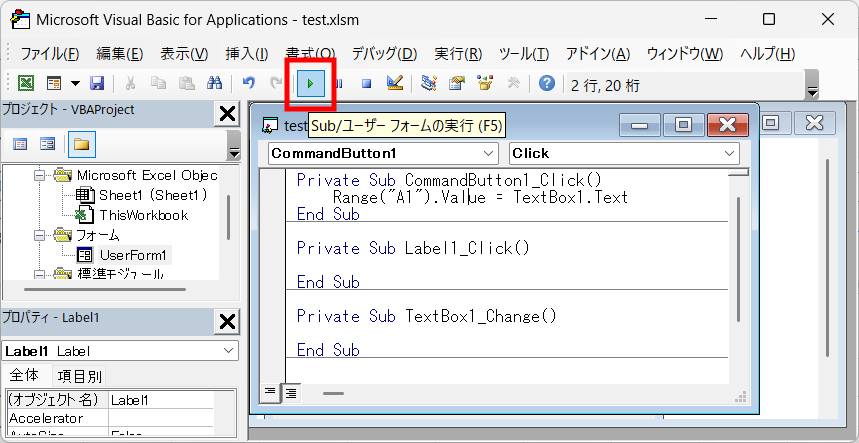Open toolbar options arrow at the toolbar's right end
Viewport: 859px width, 443px height.
pos(812,91)
